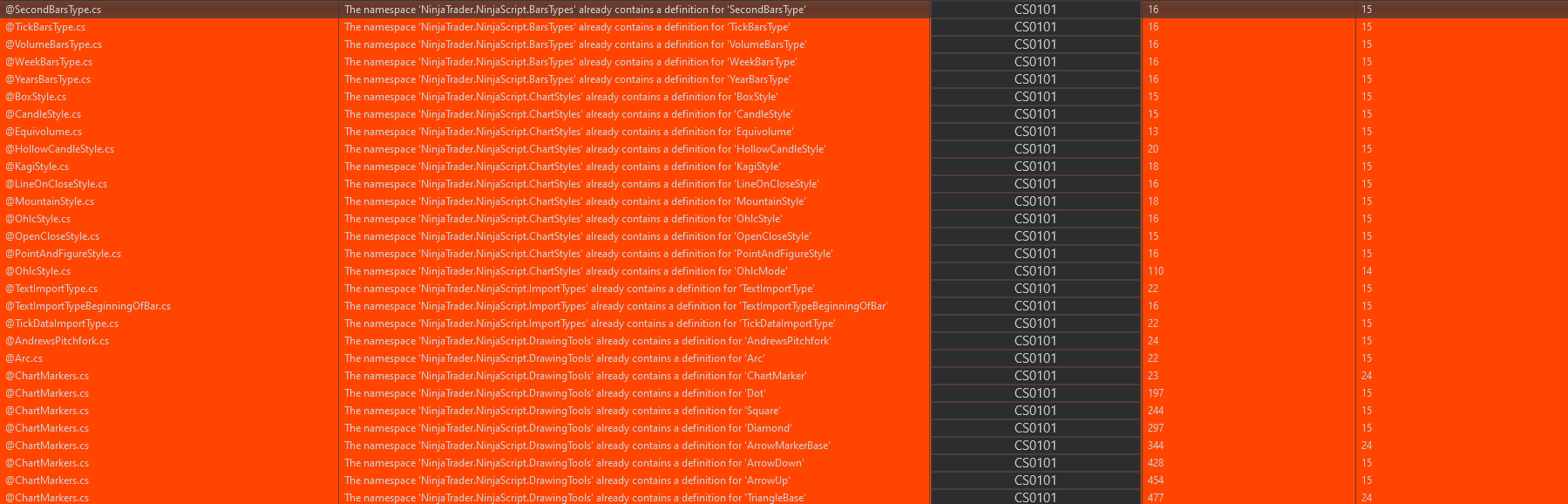Select the error message for 'VolumeBarsType'
The width and height of the screenshot is (1568, 504).
[575, 44]
